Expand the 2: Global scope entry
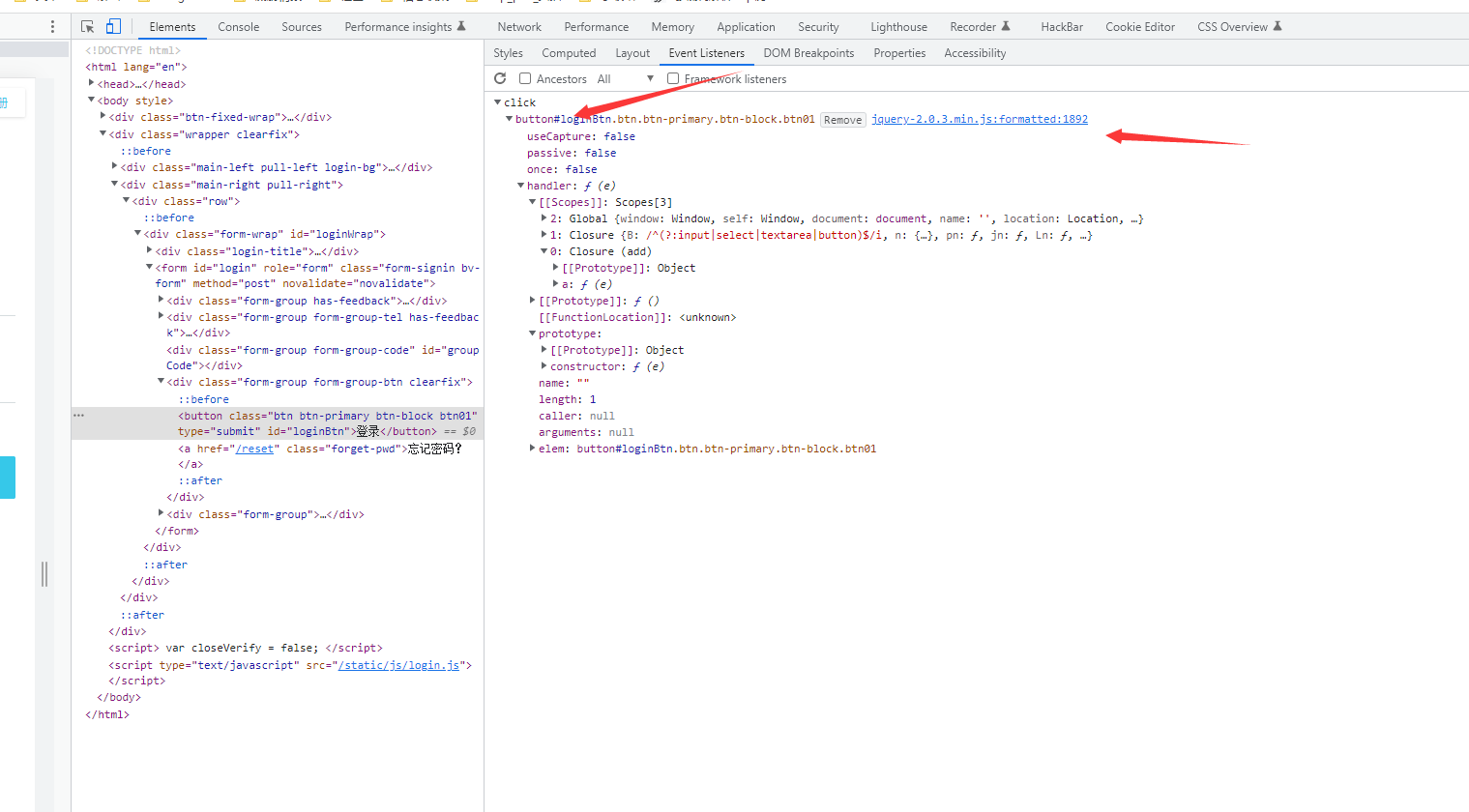This screenshot has width=1469, height=812. tap(544, 218)
